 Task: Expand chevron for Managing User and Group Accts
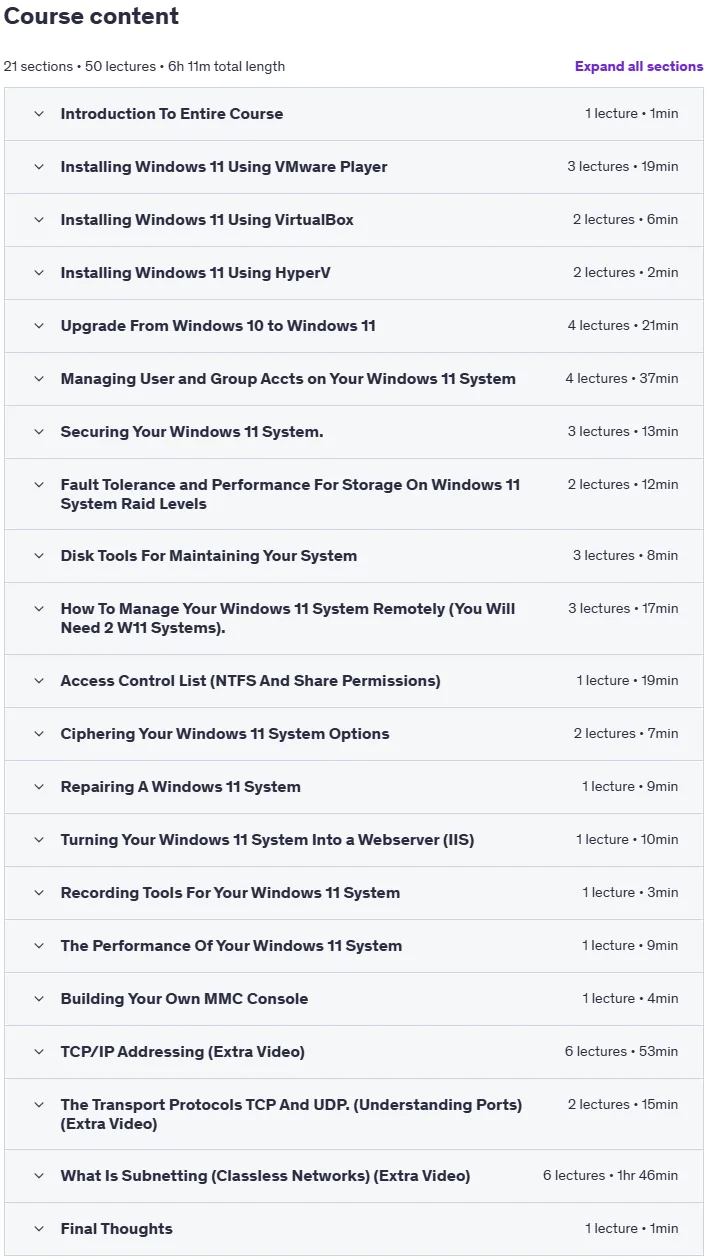click(39, 379)
